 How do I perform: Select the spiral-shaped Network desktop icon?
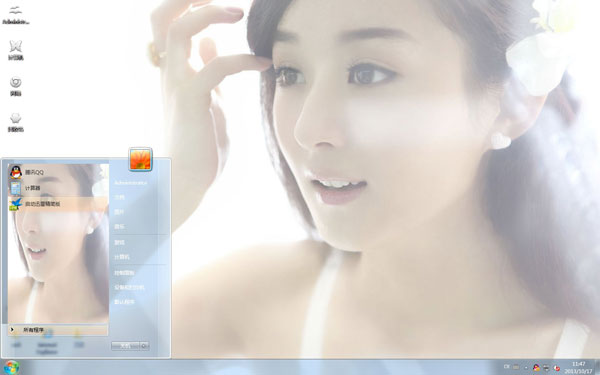pyautogui.click(x=16, y=86)
